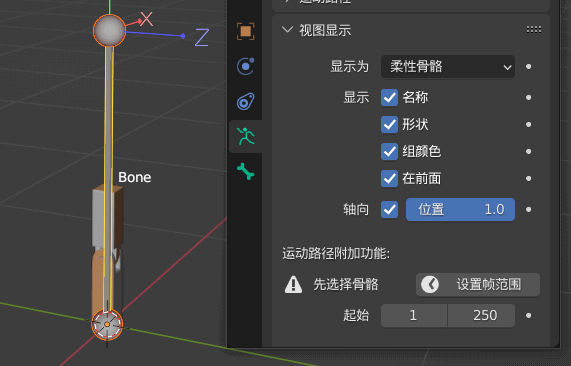This screenshot has width=571, height=366.
Task: Open the Object Constraints properties tab
Action: click(x=245, y=101)
